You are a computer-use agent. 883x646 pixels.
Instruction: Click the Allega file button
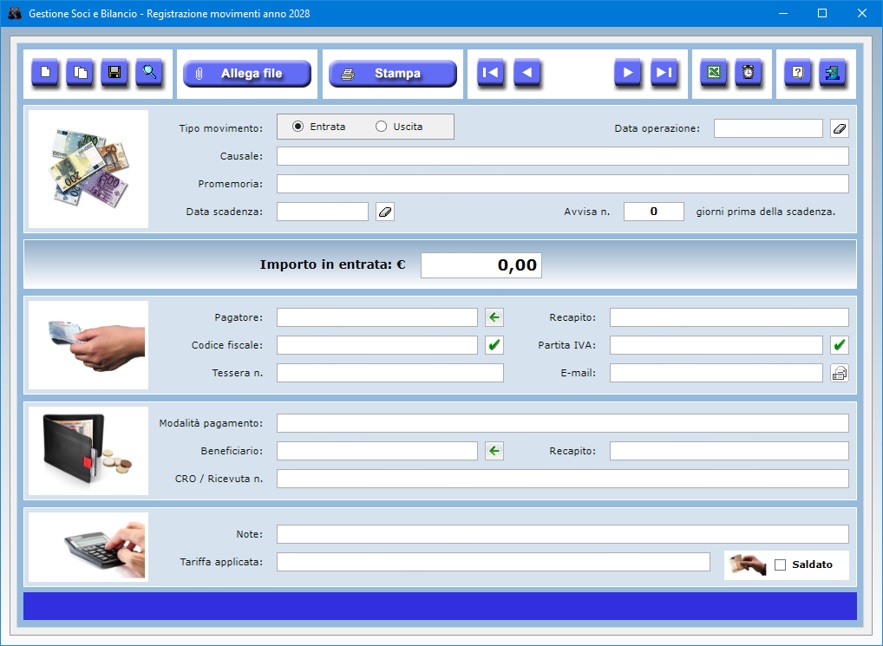(247, 74)
